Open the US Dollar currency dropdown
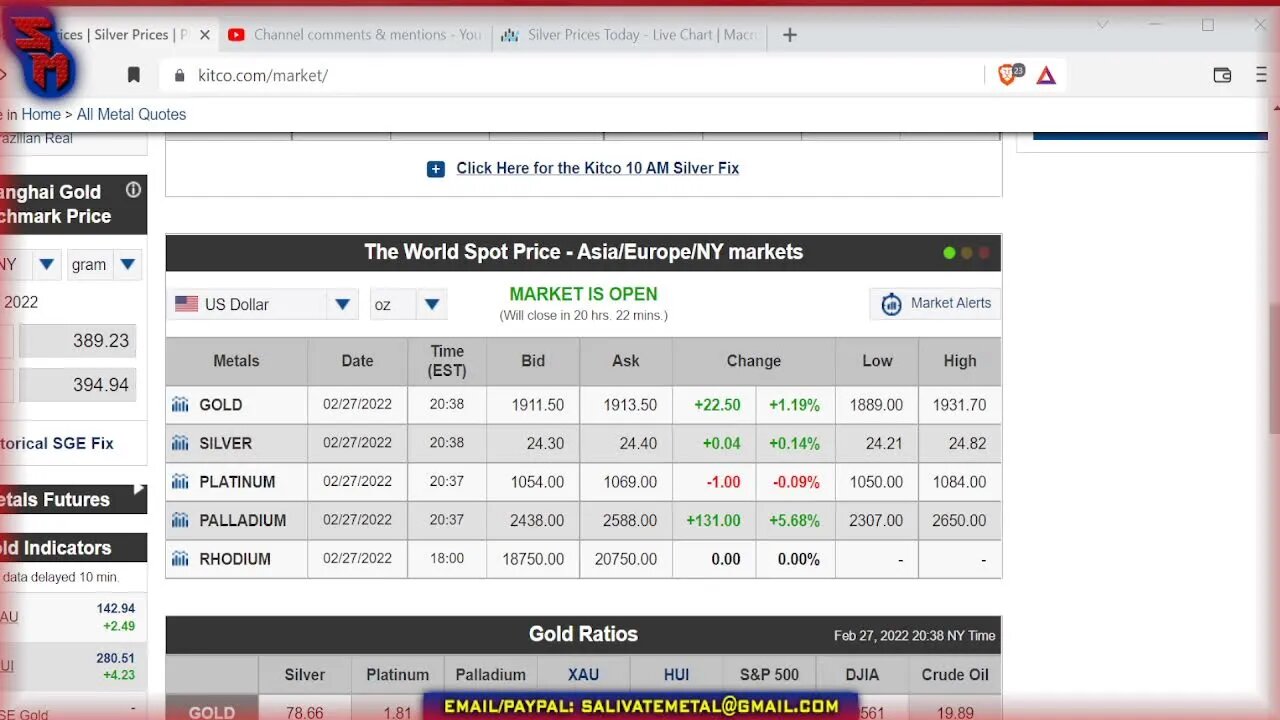The height and width of the screenshot is (720, 1280). point(342,304)
